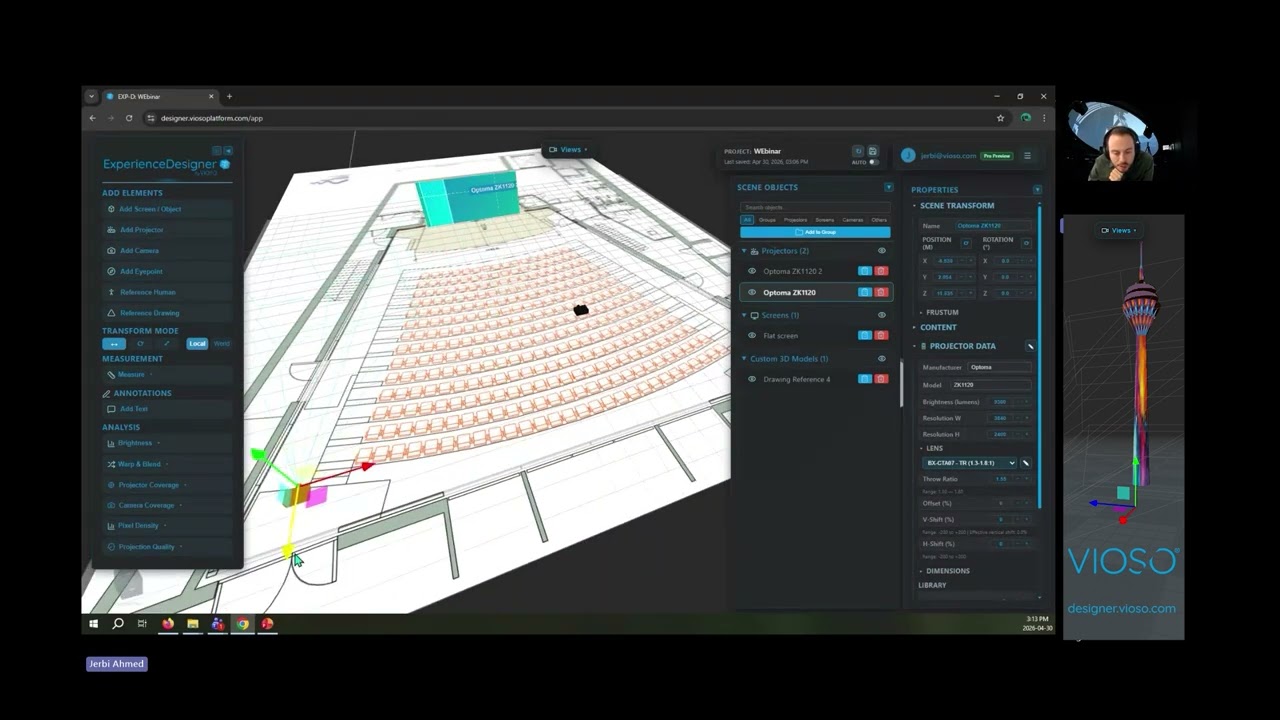Switch transform space to Local

[x=197, y=344]
